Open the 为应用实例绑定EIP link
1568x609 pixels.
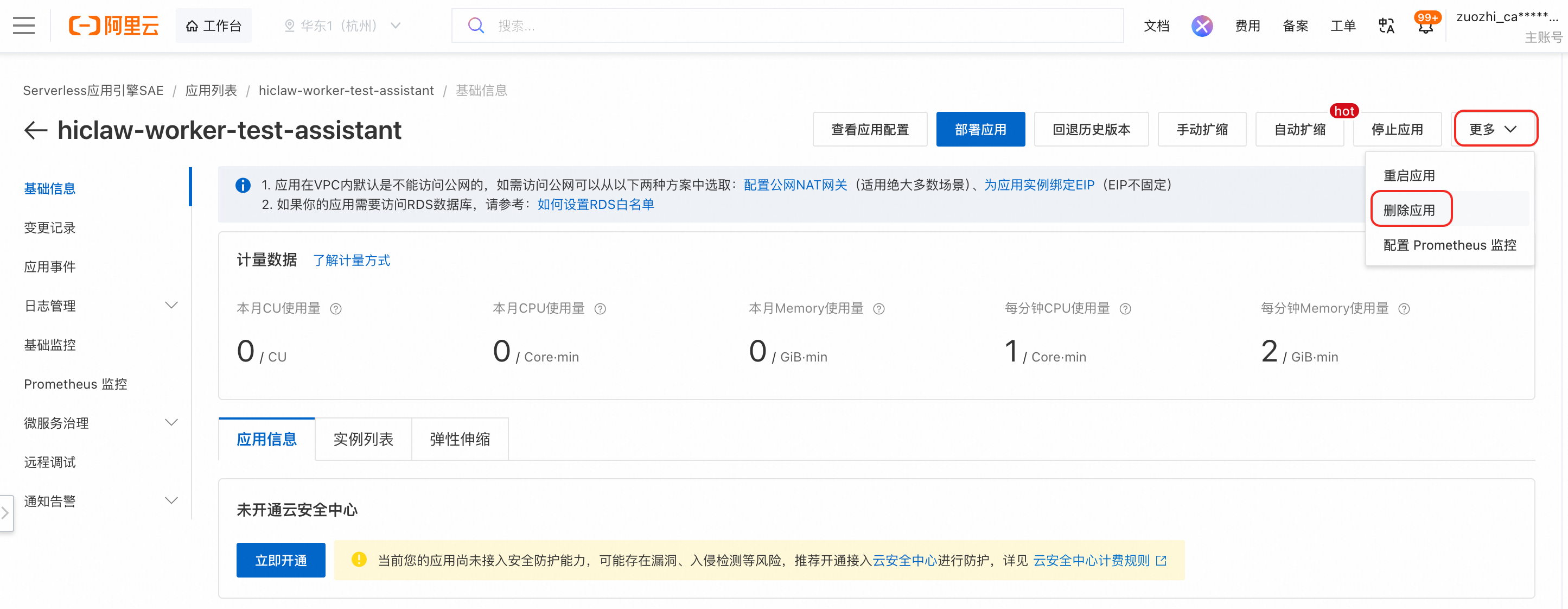click(1039, 185)
